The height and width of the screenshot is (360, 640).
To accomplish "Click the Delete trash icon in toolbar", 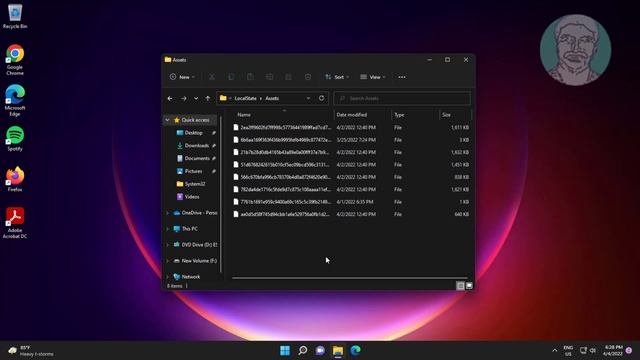I will (308, 77).
